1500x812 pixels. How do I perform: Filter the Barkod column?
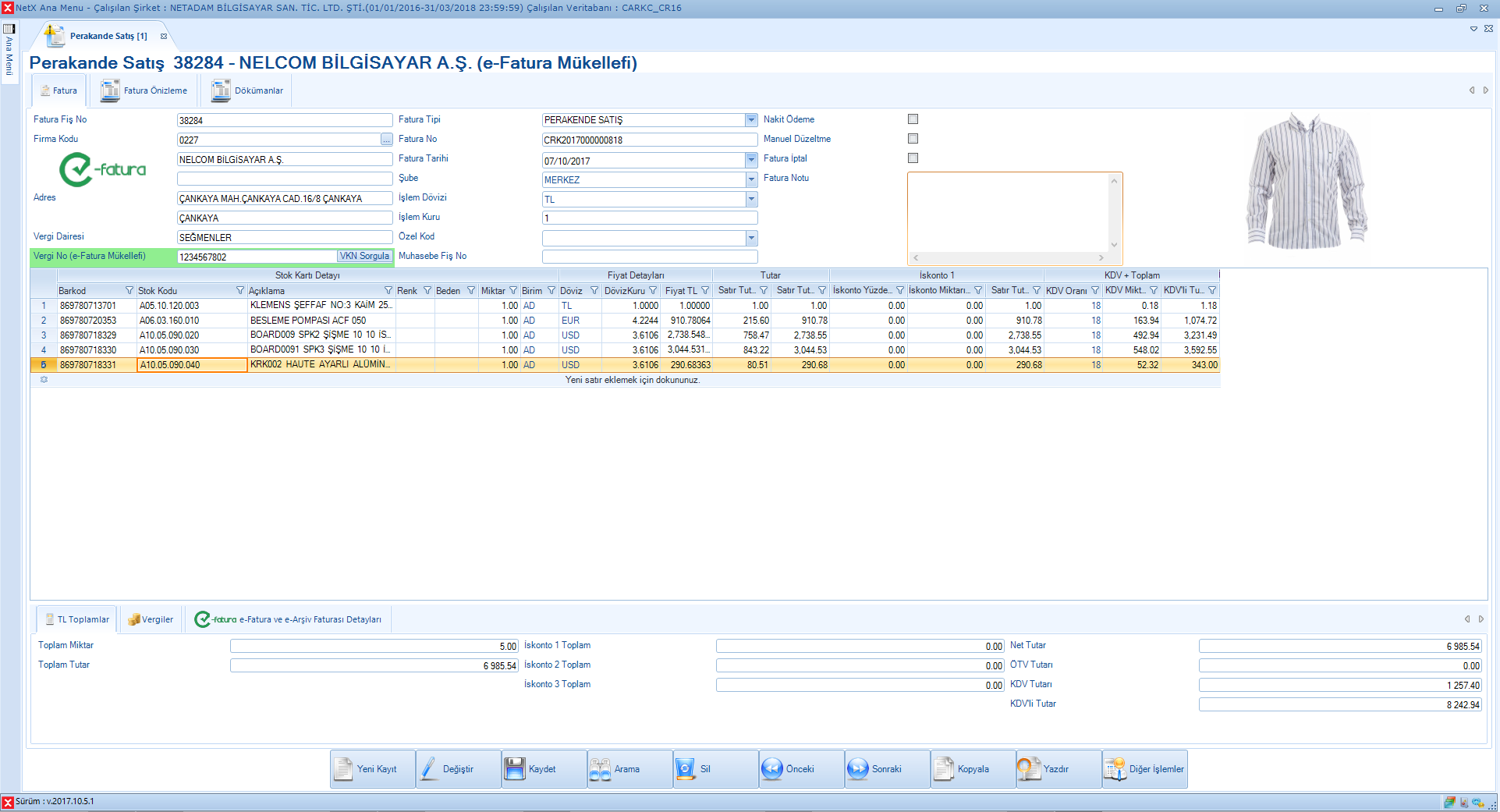point(129,290)
